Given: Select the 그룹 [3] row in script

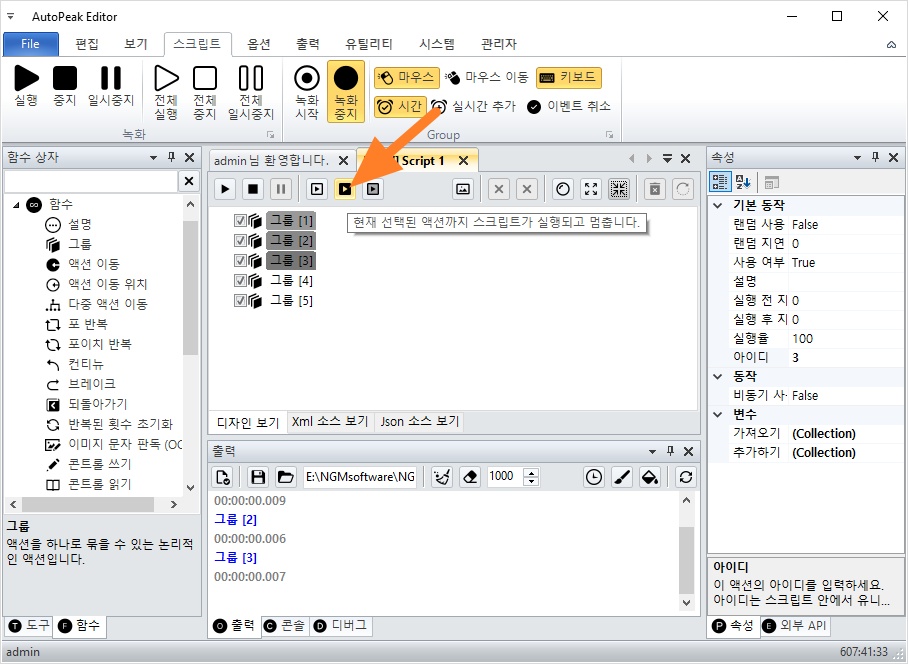Looking at the screenshot, I should point(291,261).
